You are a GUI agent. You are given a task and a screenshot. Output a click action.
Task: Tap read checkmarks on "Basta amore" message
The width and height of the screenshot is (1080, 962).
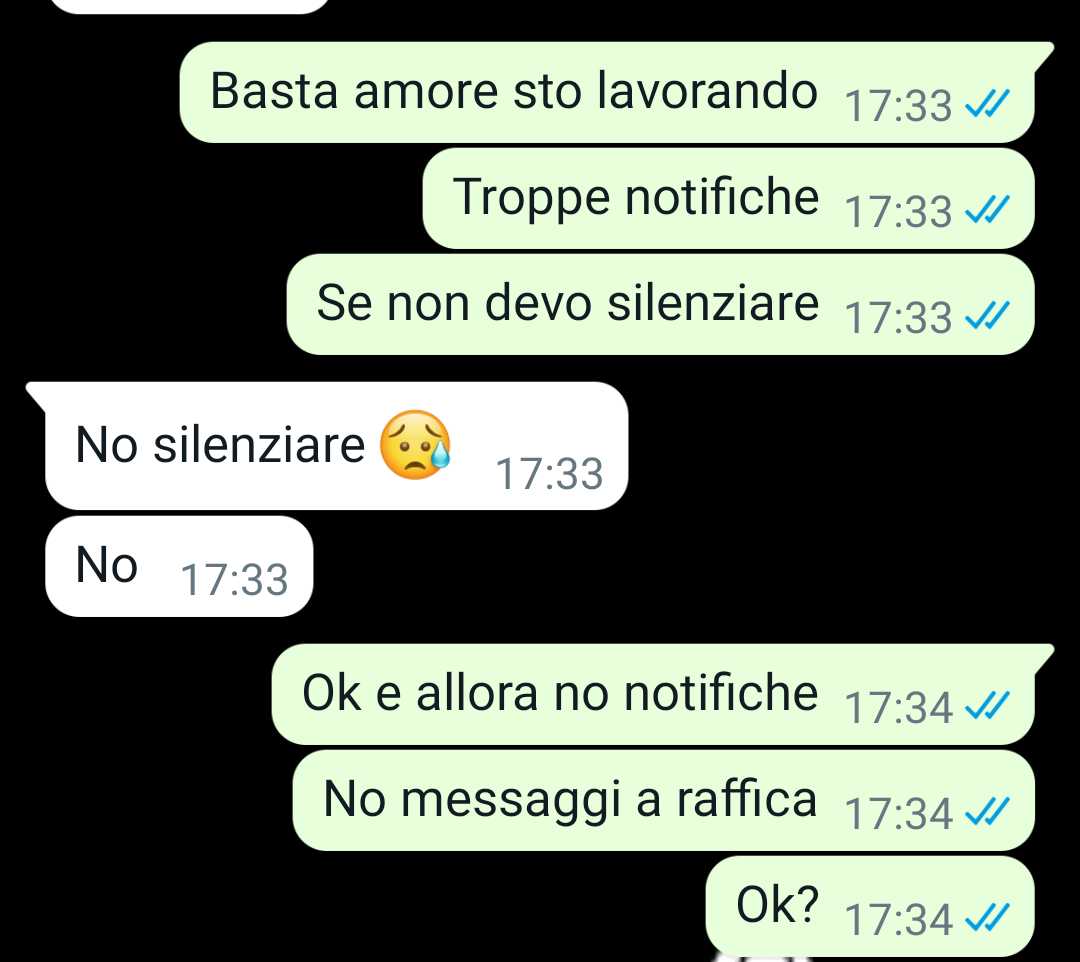point(987,105)
